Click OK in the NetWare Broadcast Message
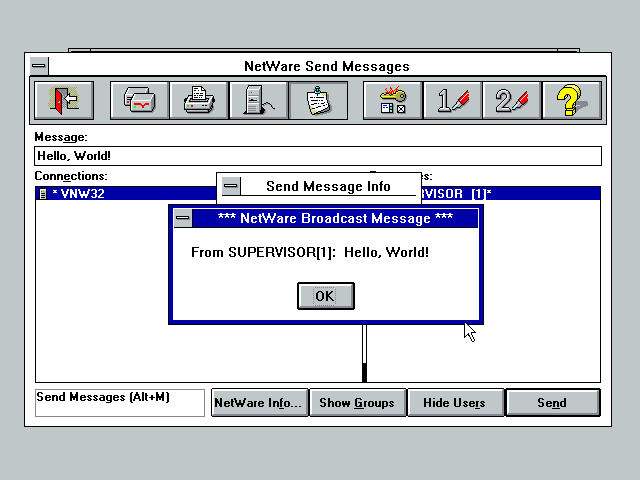 coord(326,296)
